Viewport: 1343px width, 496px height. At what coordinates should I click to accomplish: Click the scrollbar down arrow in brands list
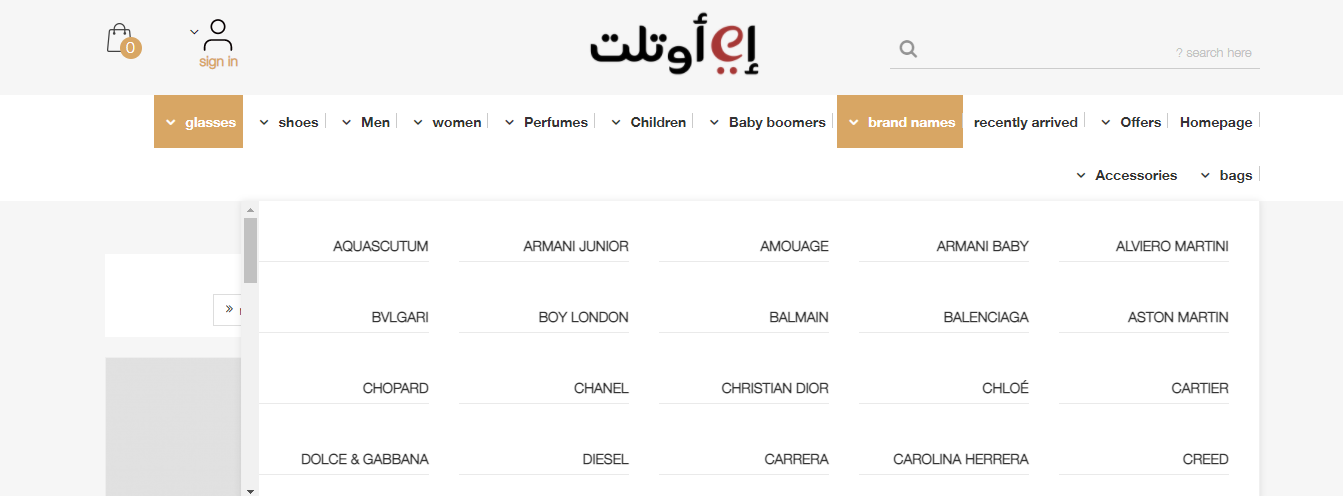250,490
